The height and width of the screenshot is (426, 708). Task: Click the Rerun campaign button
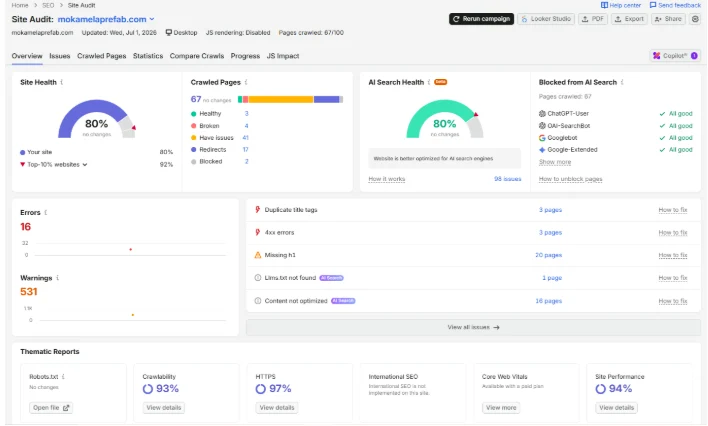(481, 19)
